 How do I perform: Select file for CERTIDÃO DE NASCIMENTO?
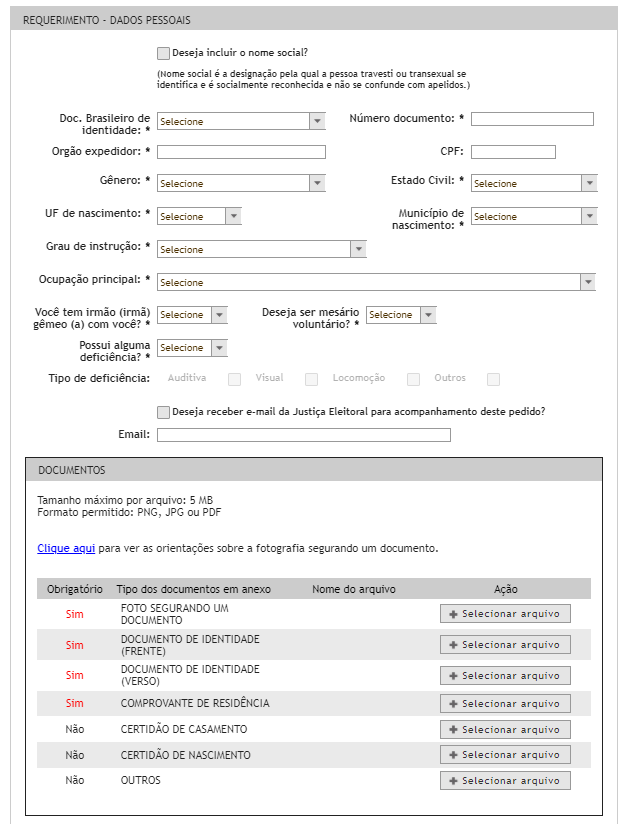(505, 755)
